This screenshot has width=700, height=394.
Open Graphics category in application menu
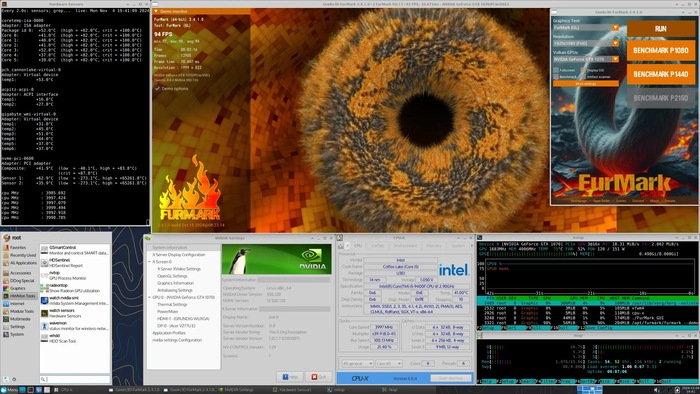coord(19,288)
